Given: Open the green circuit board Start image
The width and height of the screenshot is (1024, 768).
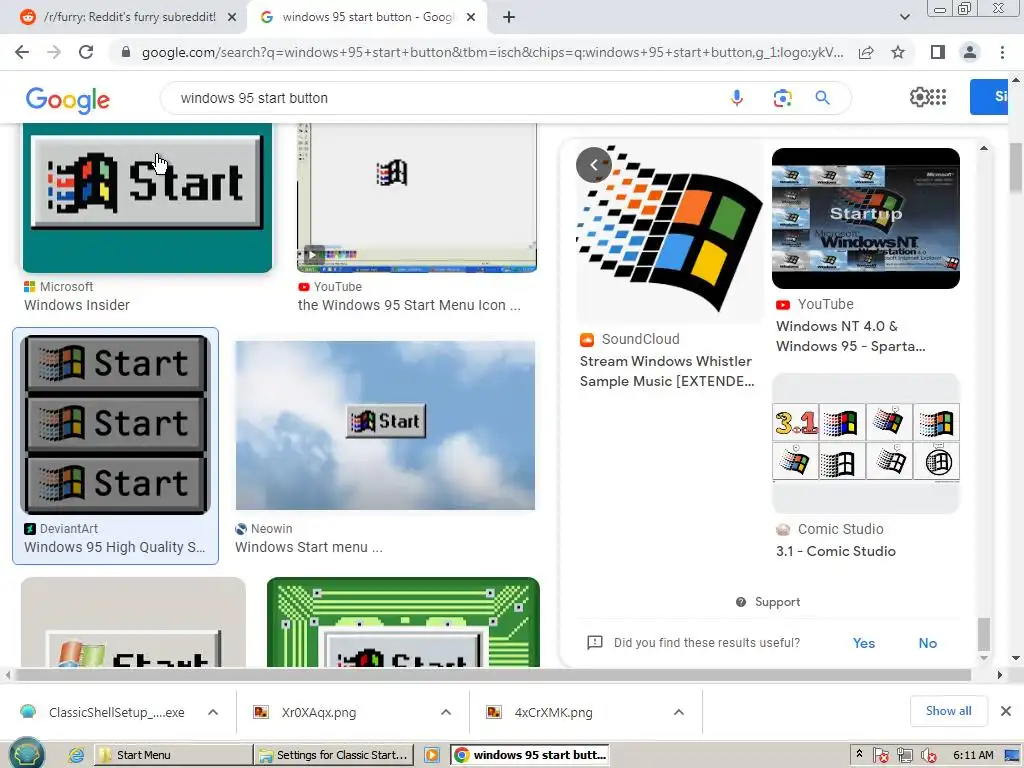Looking at the screenshot, I should (403, 622).
